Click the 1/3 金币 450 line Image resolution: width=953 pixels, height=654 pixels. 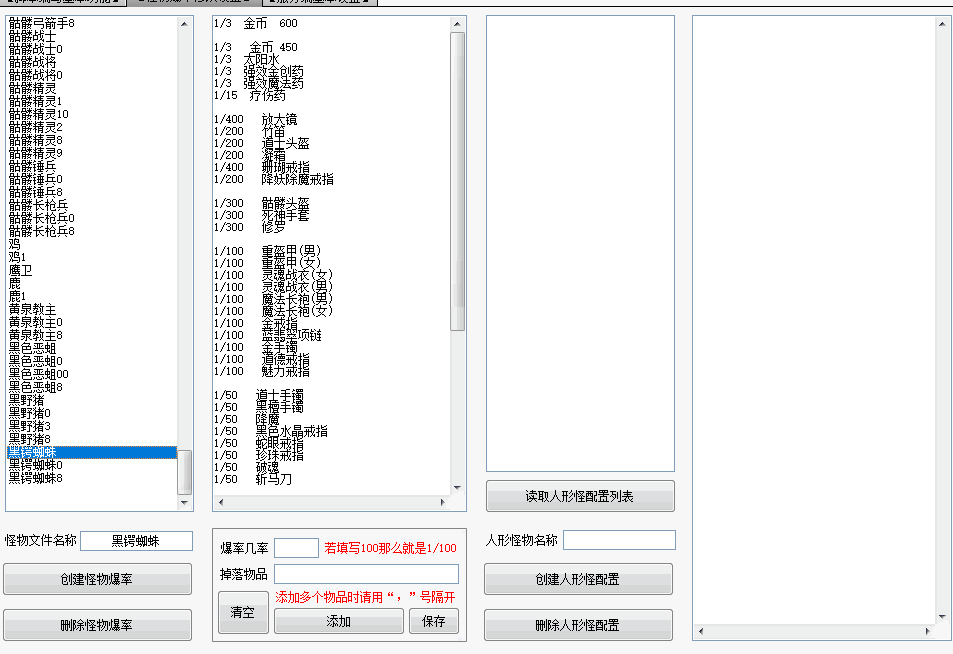pos(255,47)
